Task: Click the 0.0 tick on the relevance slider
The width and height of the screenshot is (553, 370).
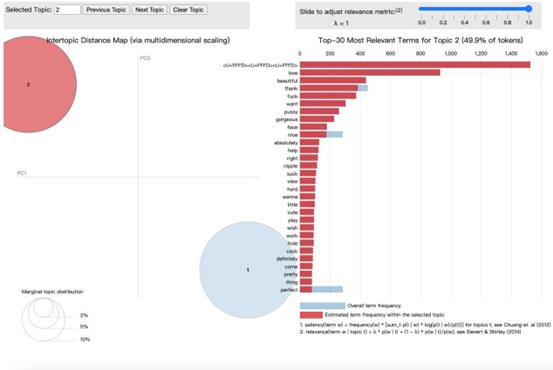Action: click(x=421, y=22)
